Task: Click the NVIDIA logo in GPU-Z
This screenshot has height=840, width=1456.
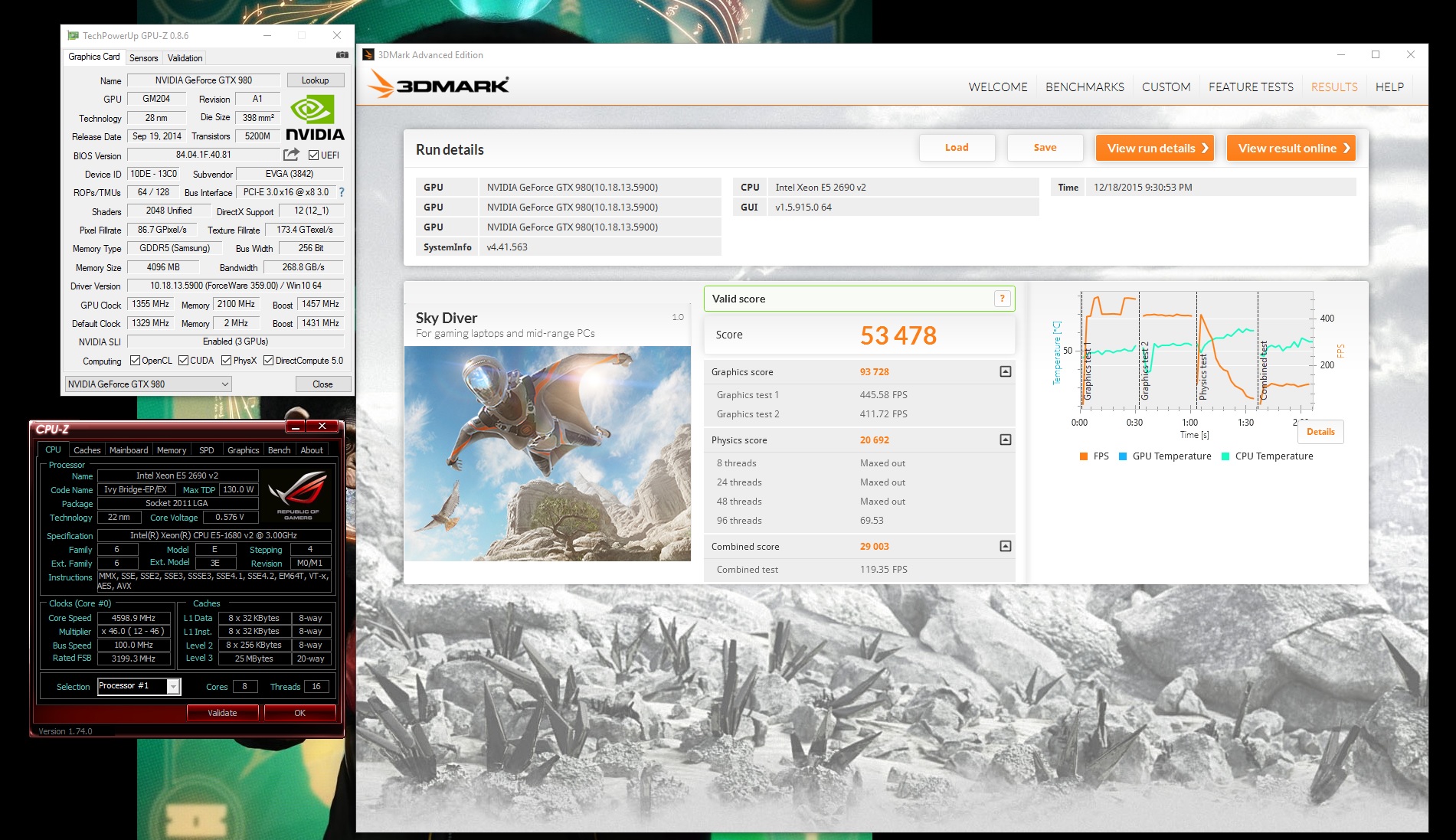Action: click(315, 118)
